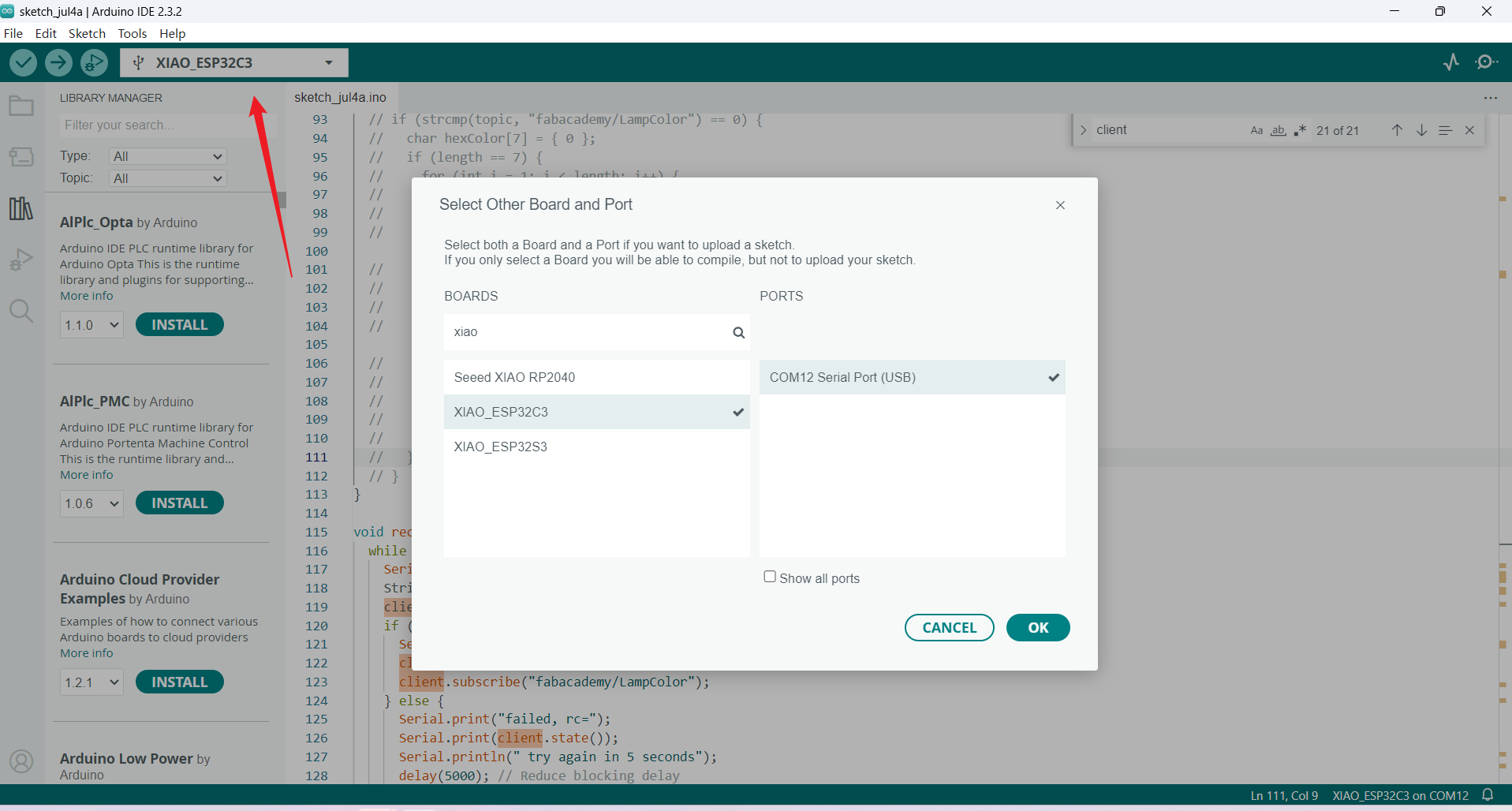Click XIAO_ESP32C3 on COM12 status entry
Viewport: 1512px width, 811px height.
[x=1401, y=795]
